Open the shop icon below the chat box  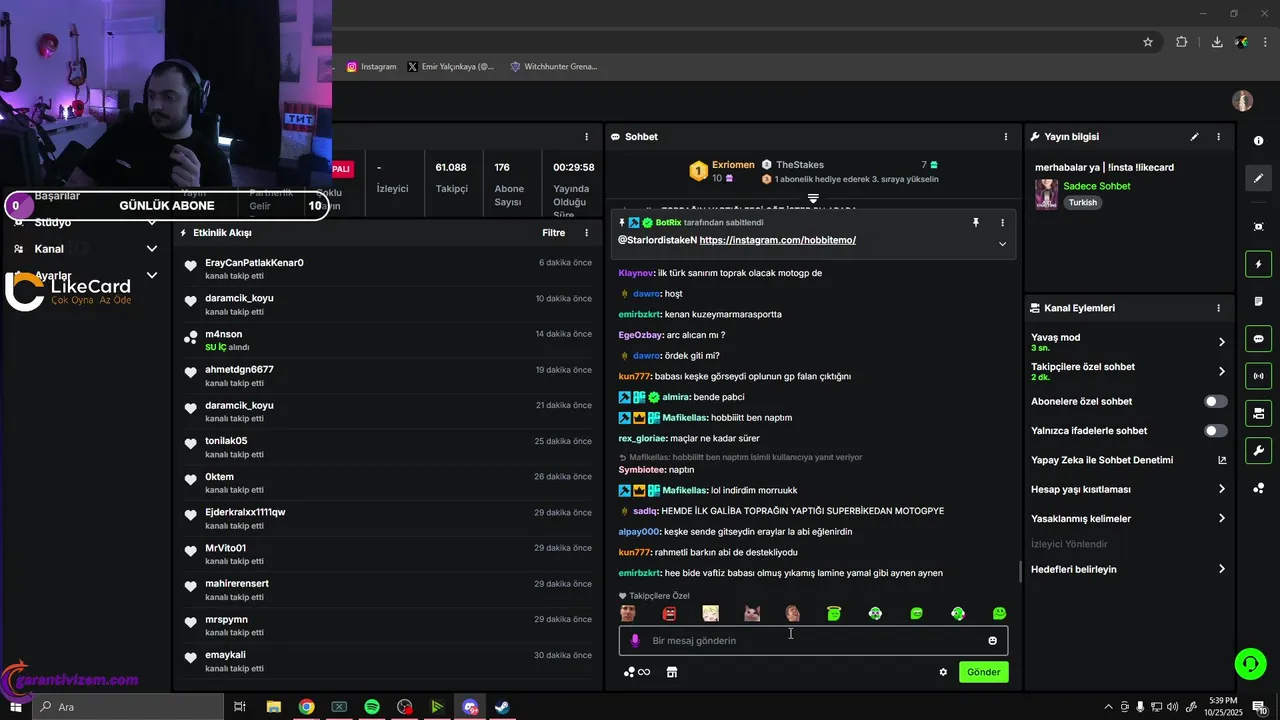(672, 672)
